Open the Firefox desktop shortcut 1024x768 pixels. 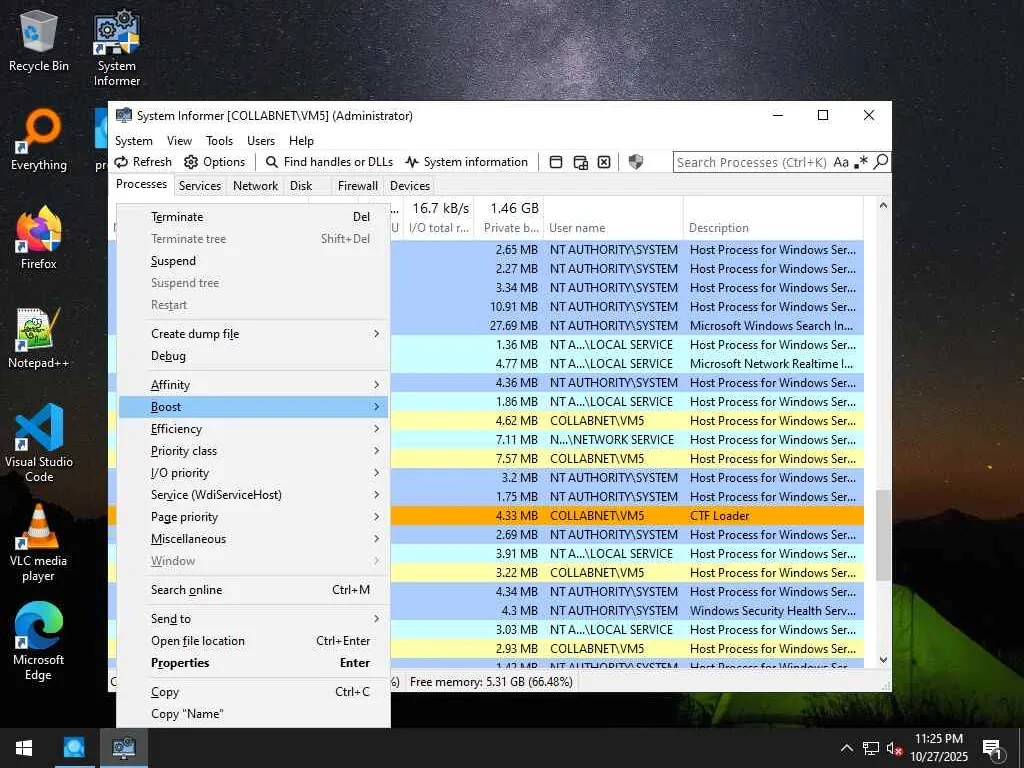coord(39,238)
